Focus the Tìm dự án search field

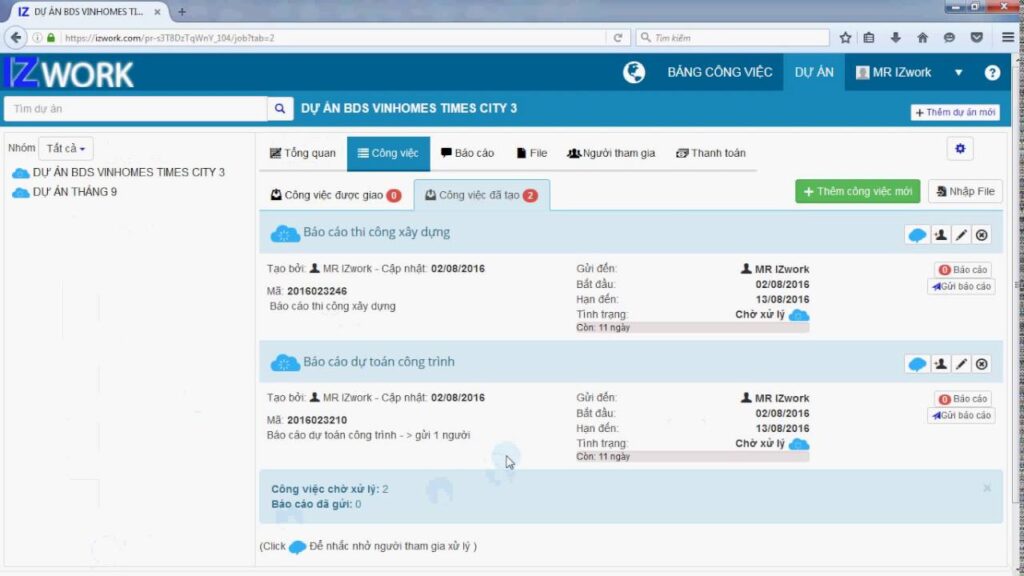pyautogui.click(x=136, y=109)
